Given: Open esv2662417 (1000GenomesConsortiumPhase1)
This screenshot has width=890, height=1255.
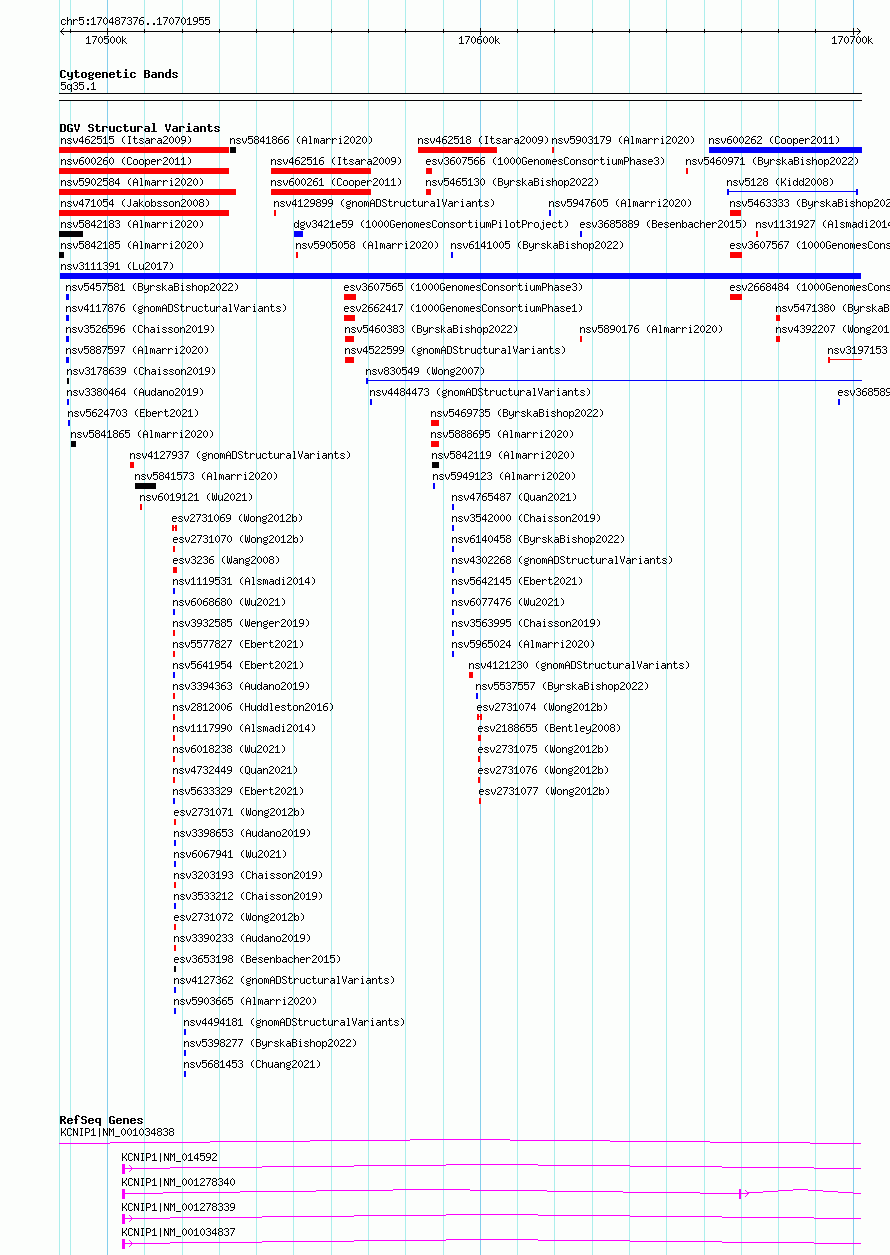Looking at the screenshot, I should click(464, 308).
